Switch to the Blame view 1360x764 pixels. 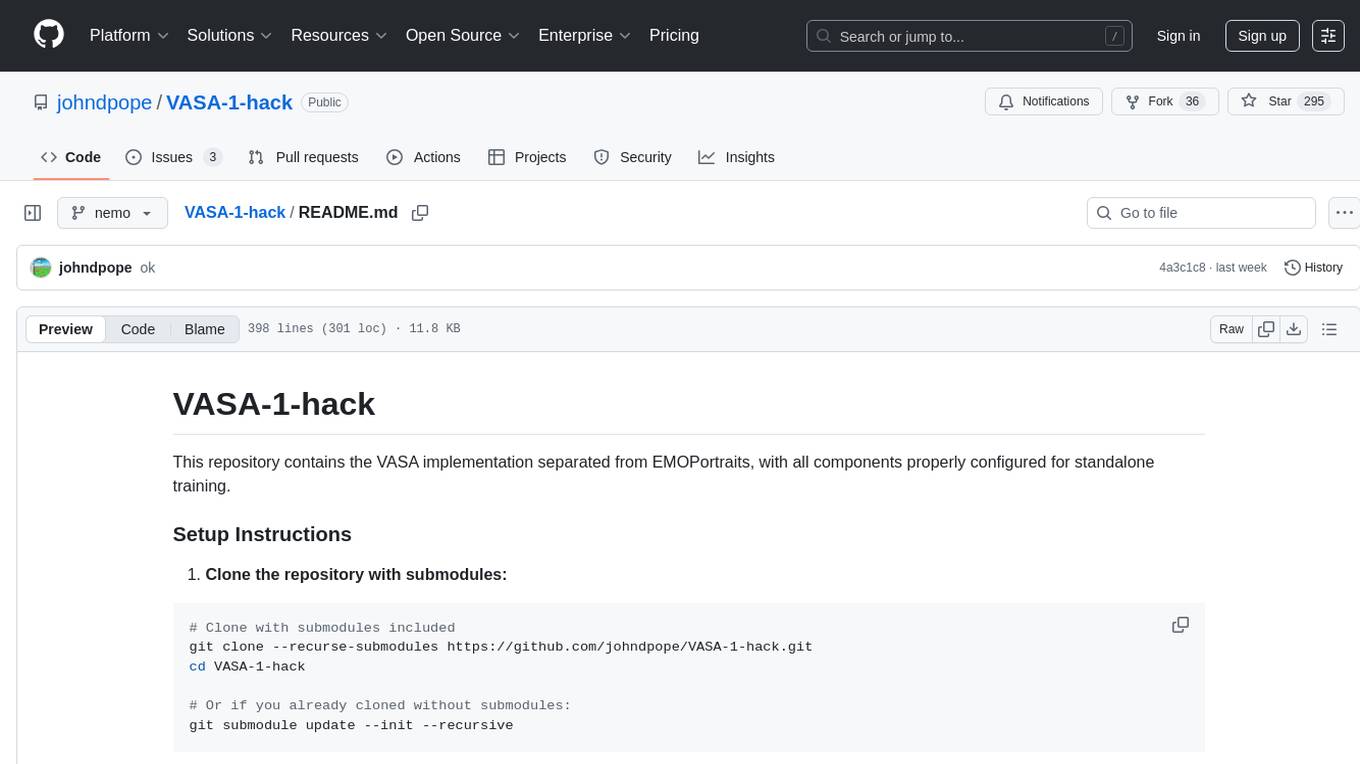[x=204, y=329]
